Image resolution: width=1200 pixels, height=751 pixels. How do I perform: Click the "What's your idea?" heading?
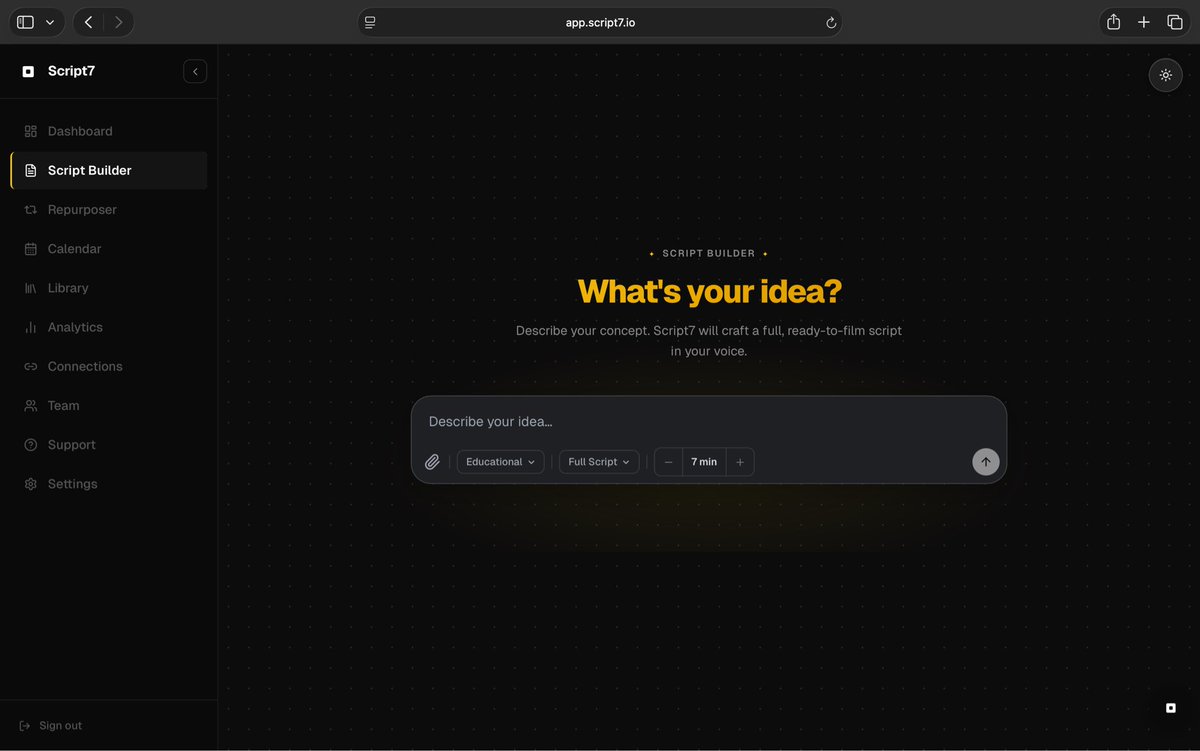(710, 291)
